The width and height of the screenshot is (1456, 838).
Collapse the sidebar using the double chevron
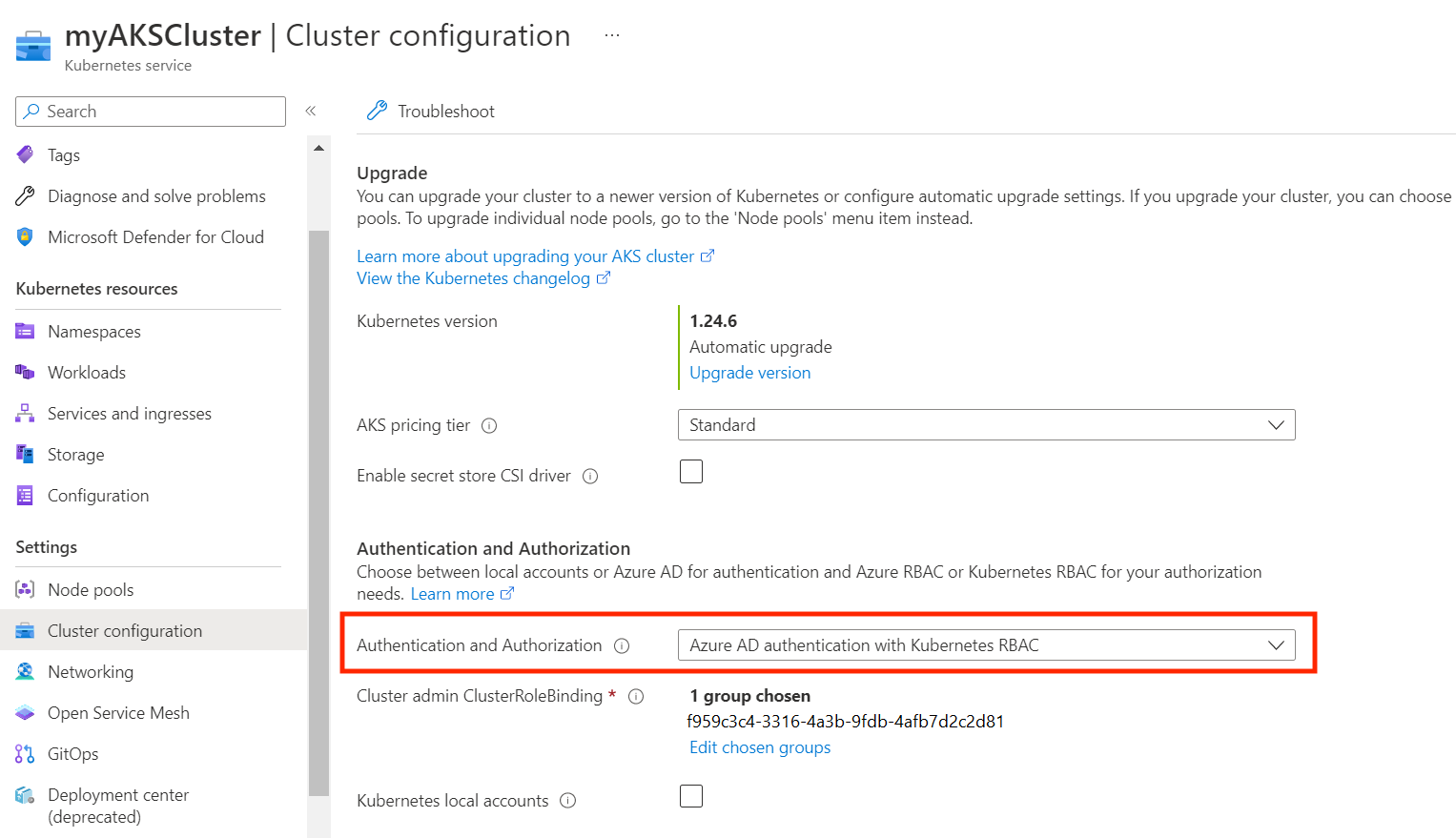click(311, 112)
